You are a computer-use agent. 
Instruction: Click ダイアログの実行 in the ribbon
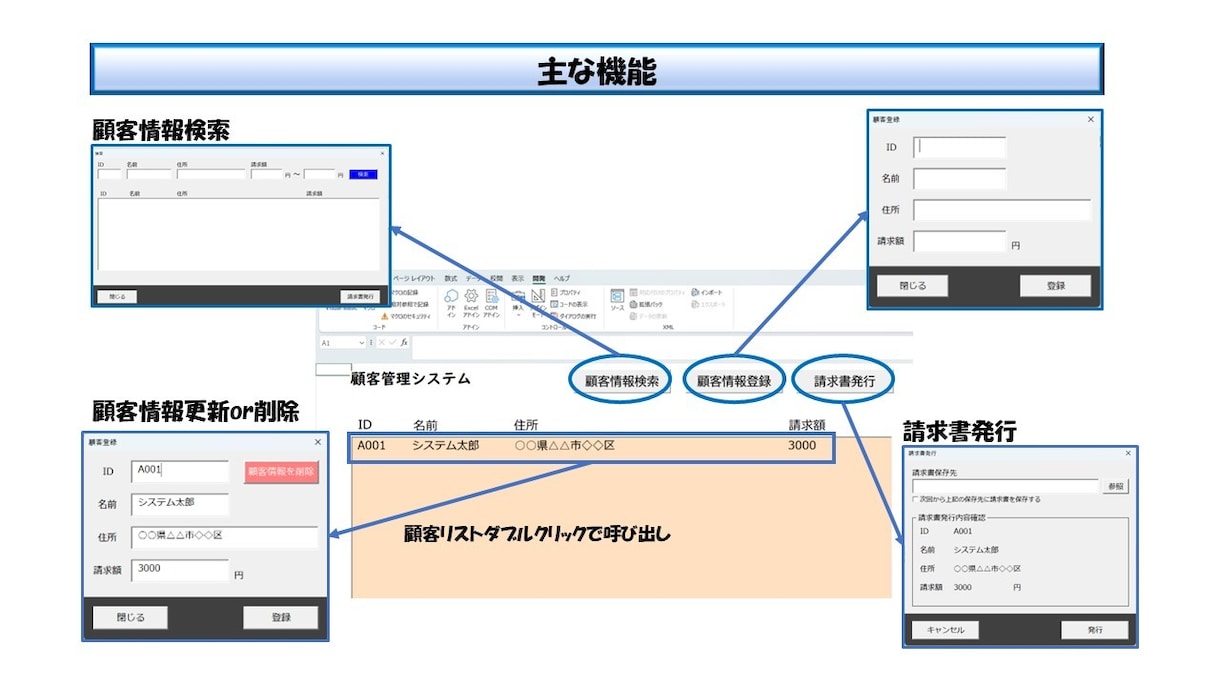[x=573, y=315]
